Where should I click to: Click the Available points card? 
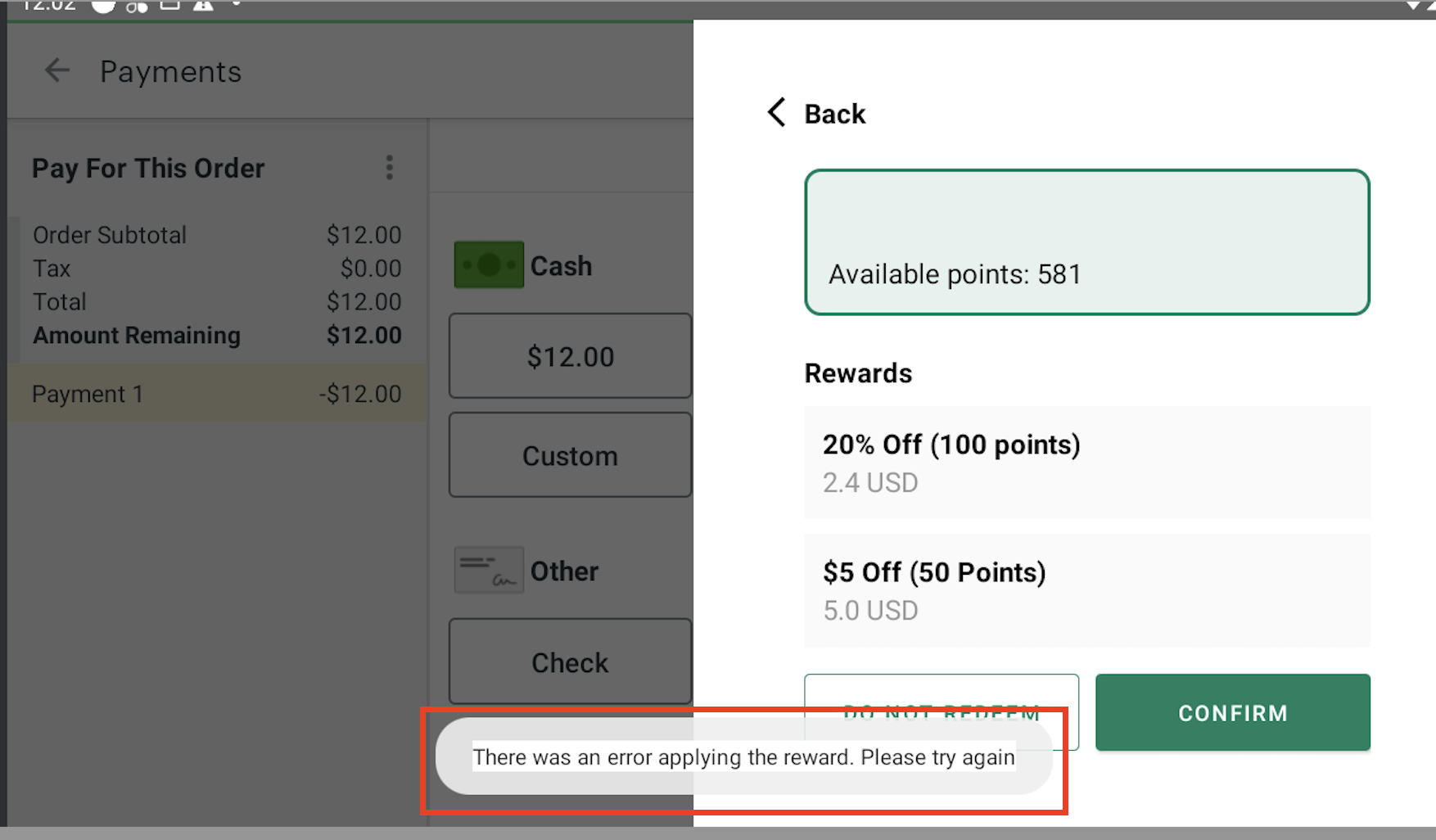tap(1086, 242)
